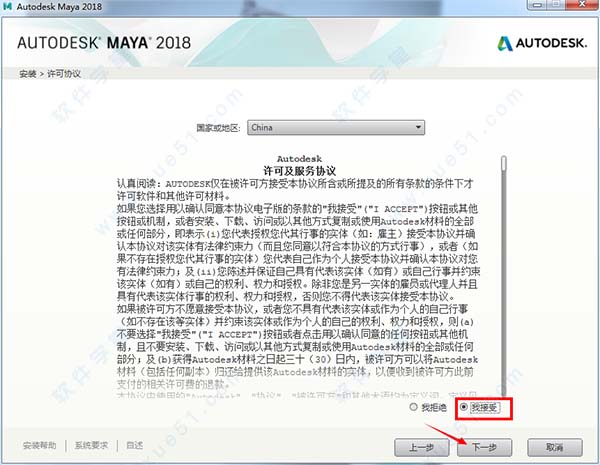Select the 我接受 (I accept) radio button
600x465 pixels.
click(464, 407)
